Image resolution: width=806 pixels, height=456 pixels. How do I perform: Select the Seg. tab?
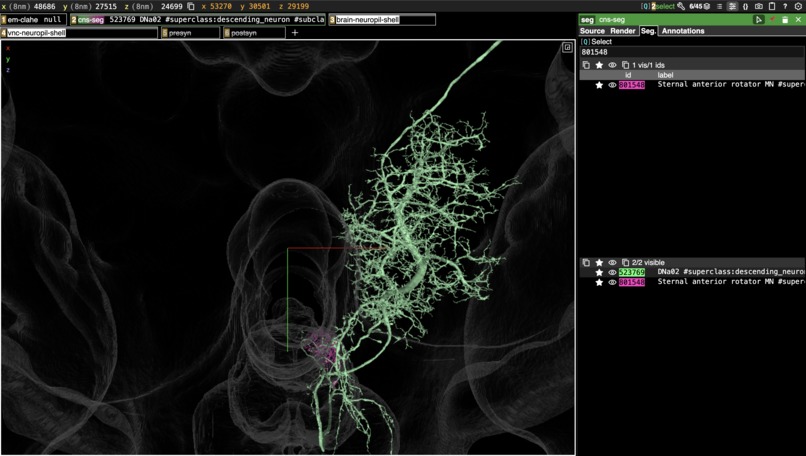(648, 31)
